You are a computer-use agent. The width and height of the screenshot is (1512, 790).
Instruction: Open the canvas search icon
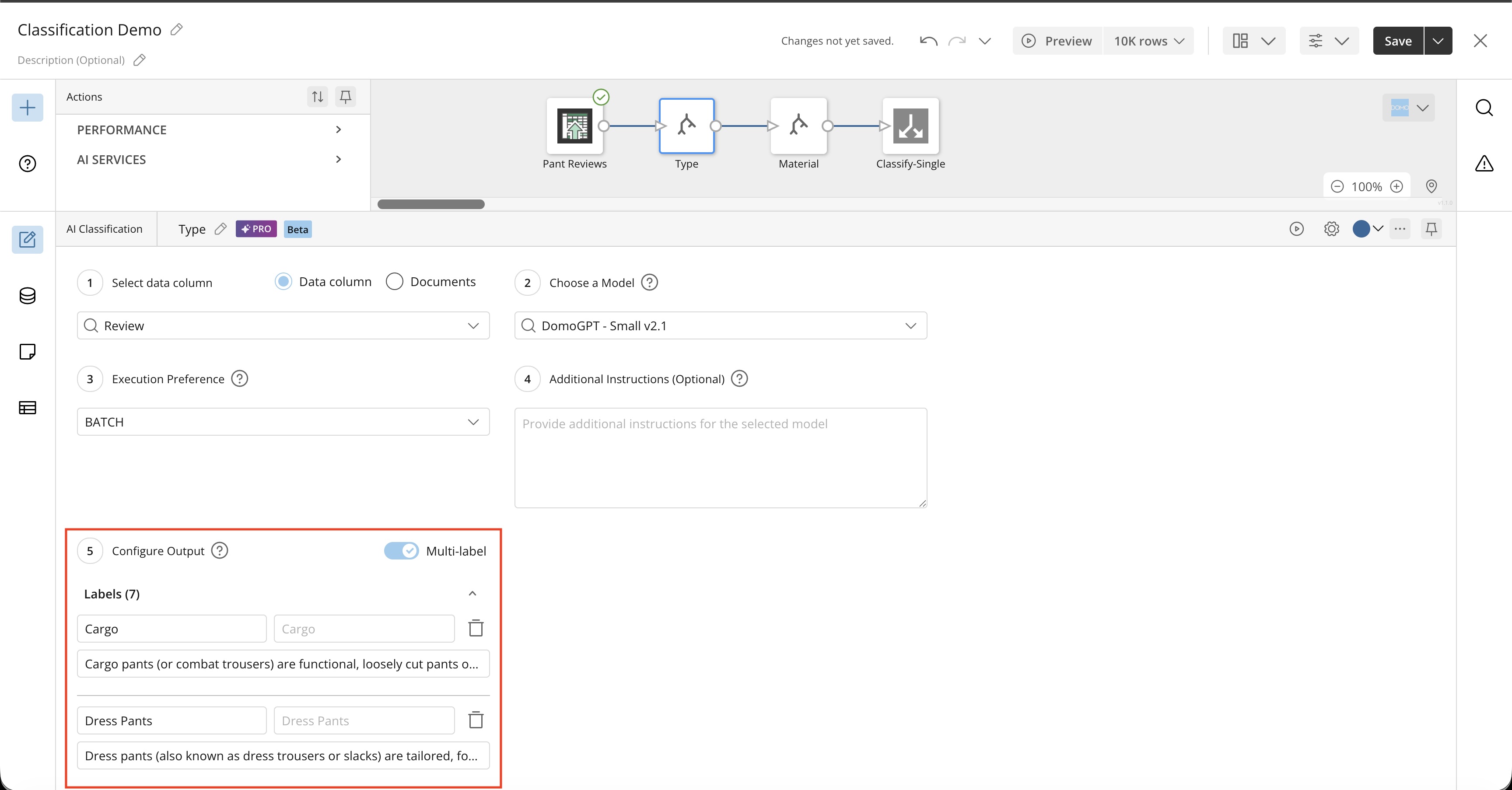click(x=1484, y=108)
